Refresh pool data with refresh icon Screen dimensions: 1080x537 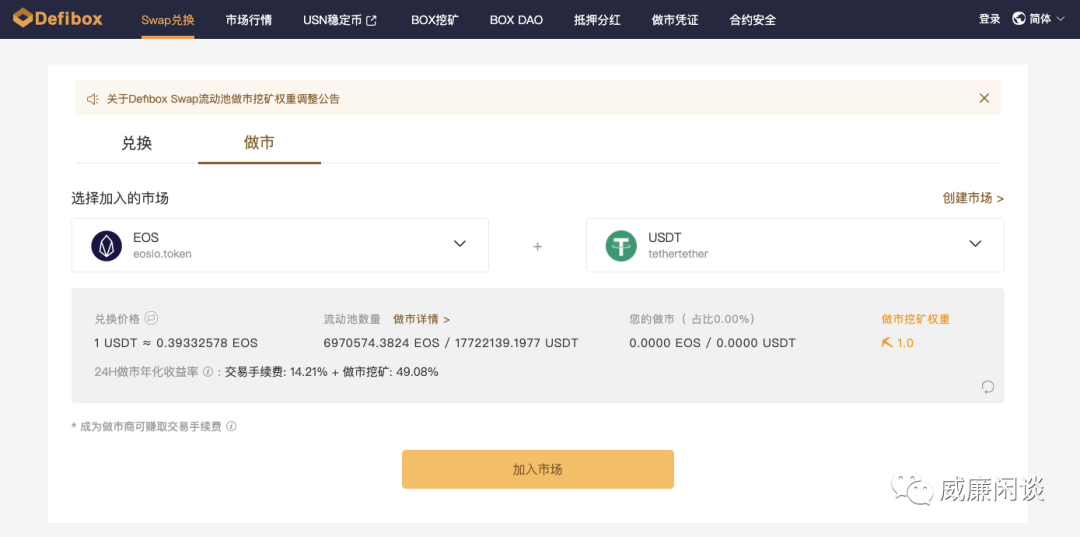(988, 386)
